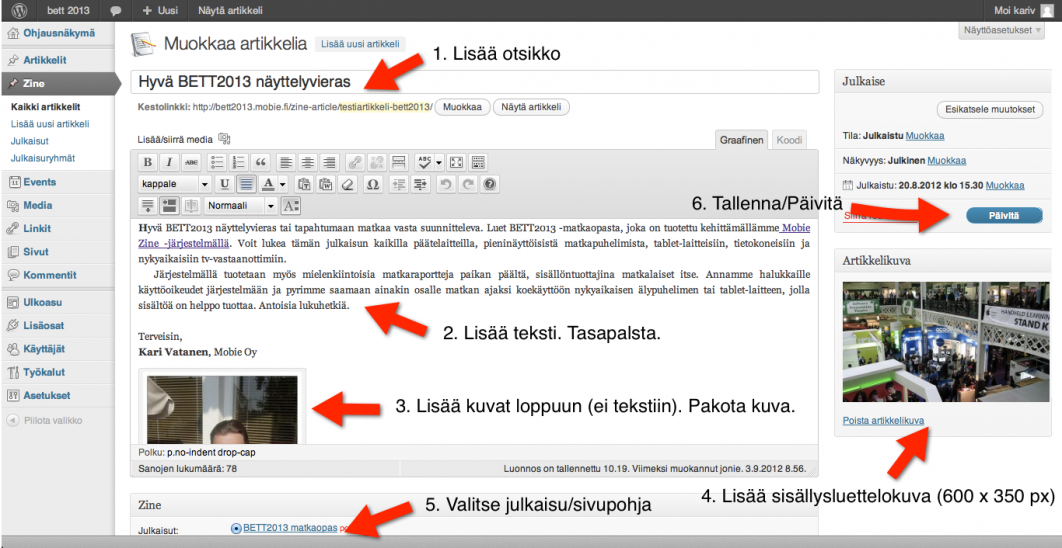Select the BETT2013 matkaopas radio button
Viewport: 1062px width, 548px height.
236,528
